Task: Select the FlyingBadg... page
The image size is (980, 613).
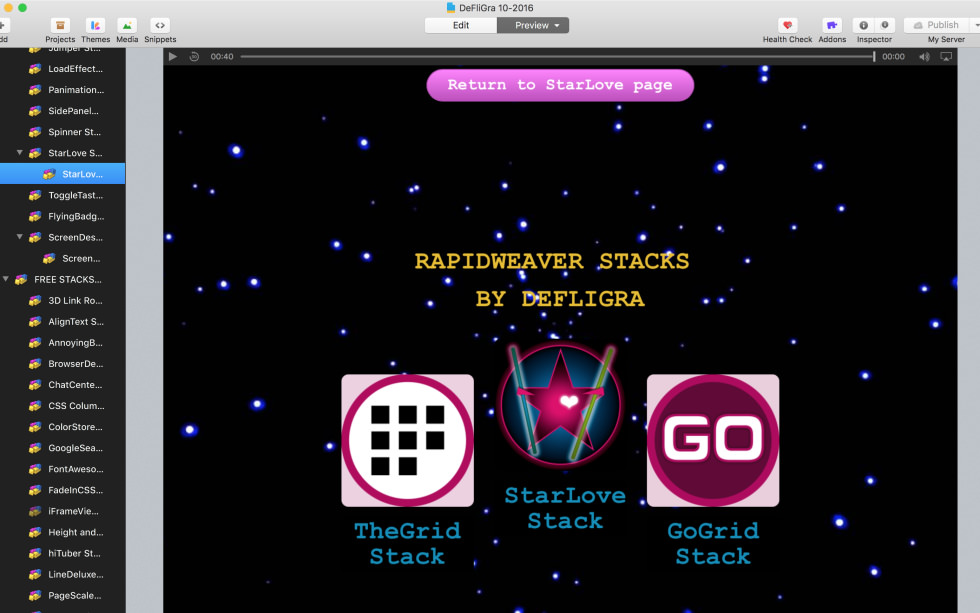Action: [x=62, y=216]
